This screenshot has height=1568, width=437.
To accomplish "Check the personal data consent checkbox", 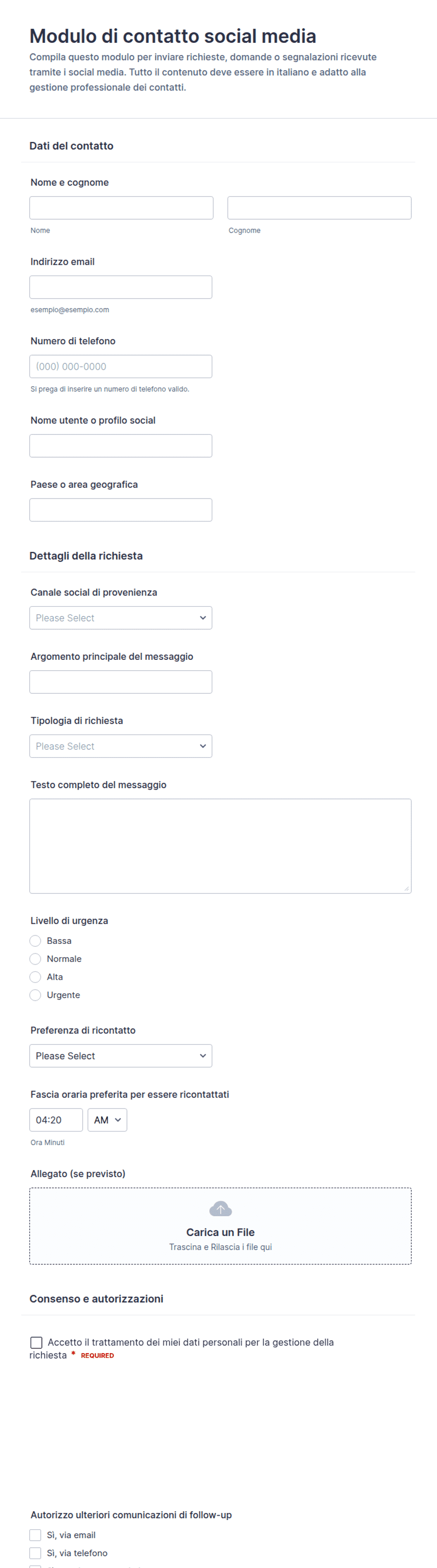I will [37, 1342].
